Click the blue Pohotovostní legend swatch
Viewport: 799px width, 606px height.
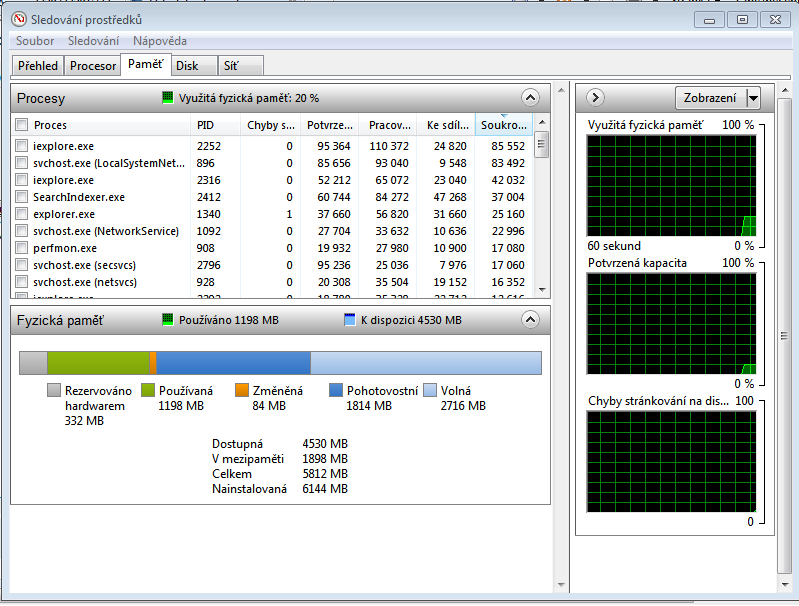(336, 390)
